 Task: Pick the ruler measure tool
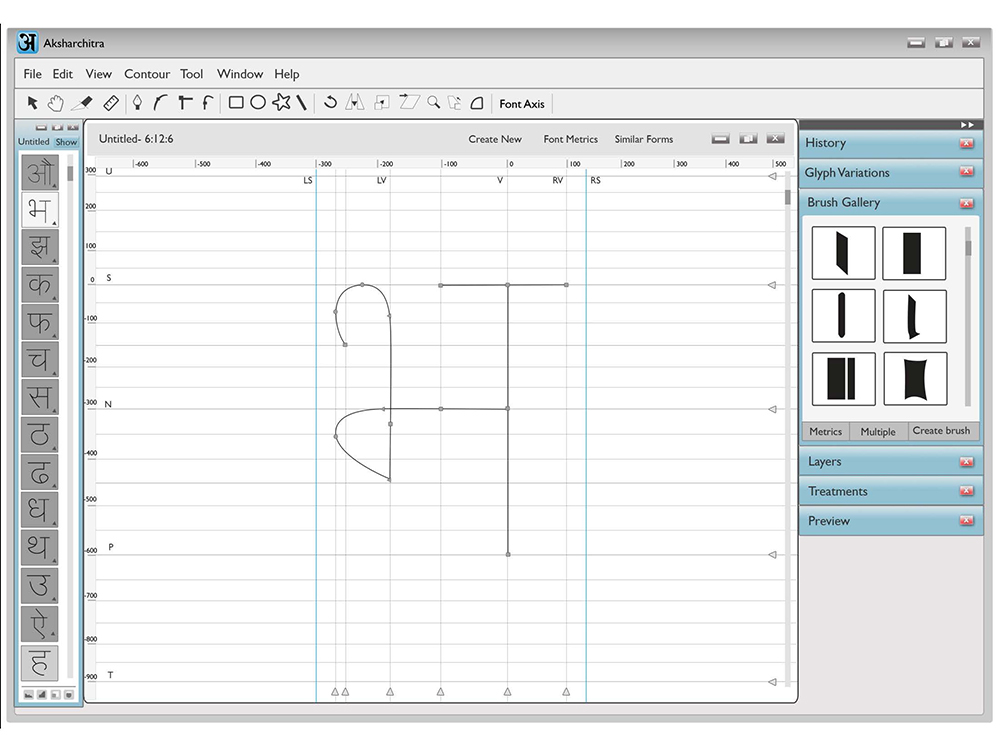click(111, 103)
